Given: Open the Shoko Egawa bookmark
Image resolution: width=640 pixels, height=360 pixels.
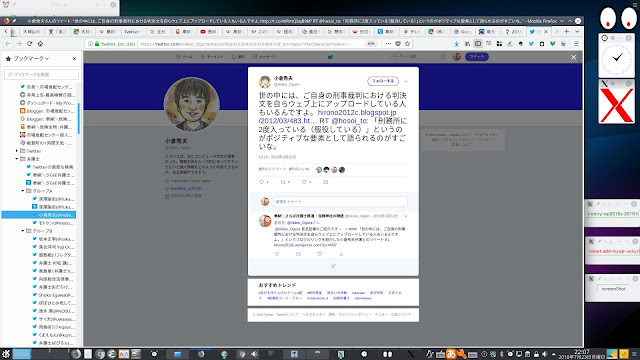Looking at the screenshot, I should pyautogui.click(x=53, y=295).
